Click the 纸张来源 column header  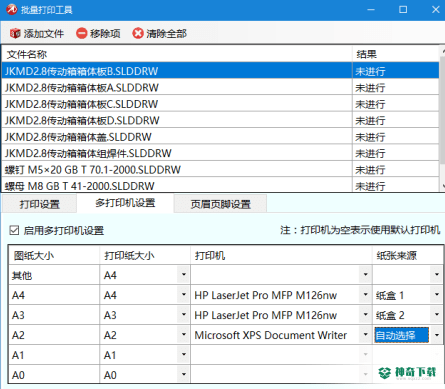(x=407, y=256)
